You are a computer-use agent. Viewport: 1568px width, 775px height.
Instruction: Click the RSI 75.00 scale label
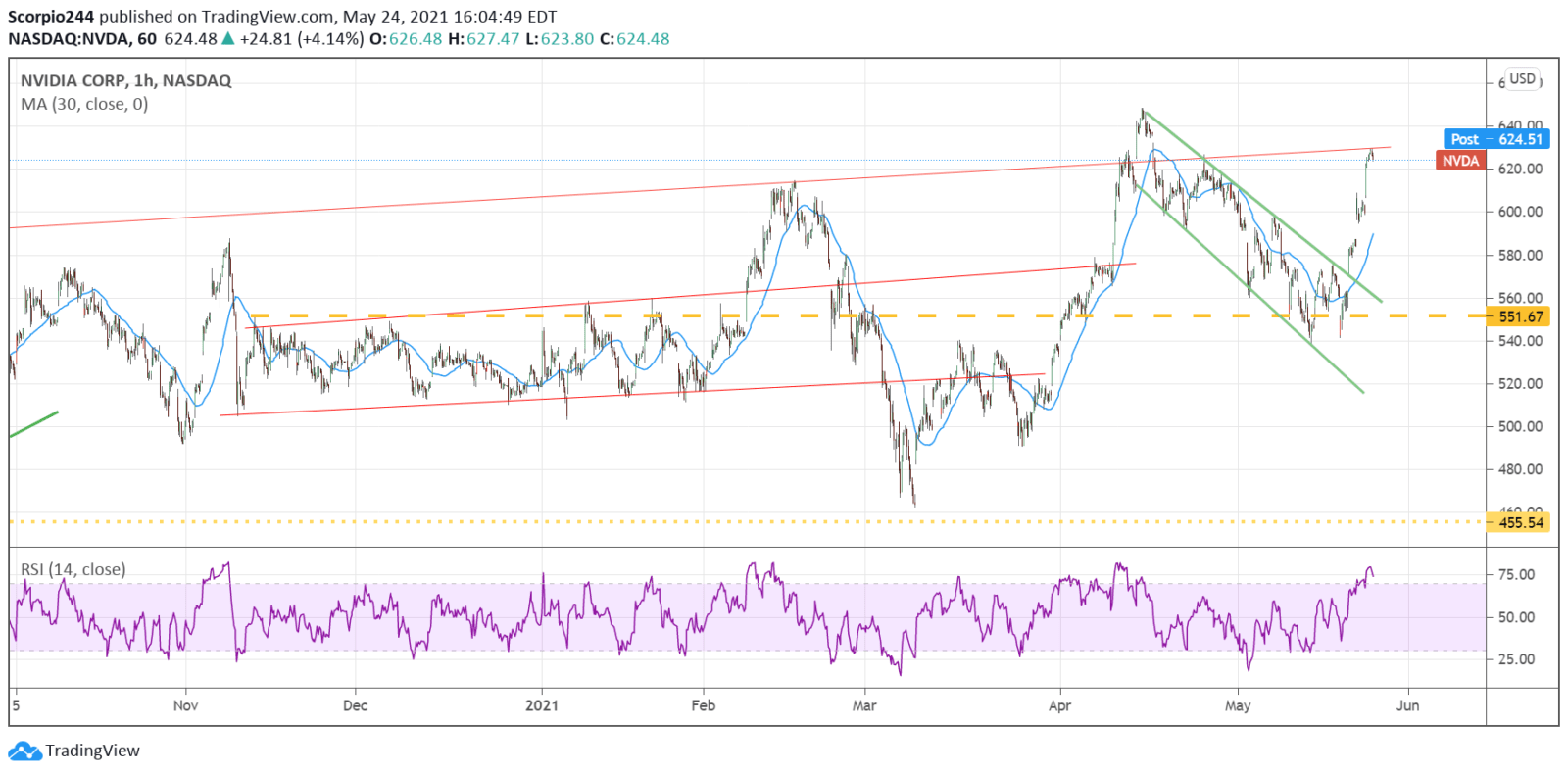click(1517, 575)
